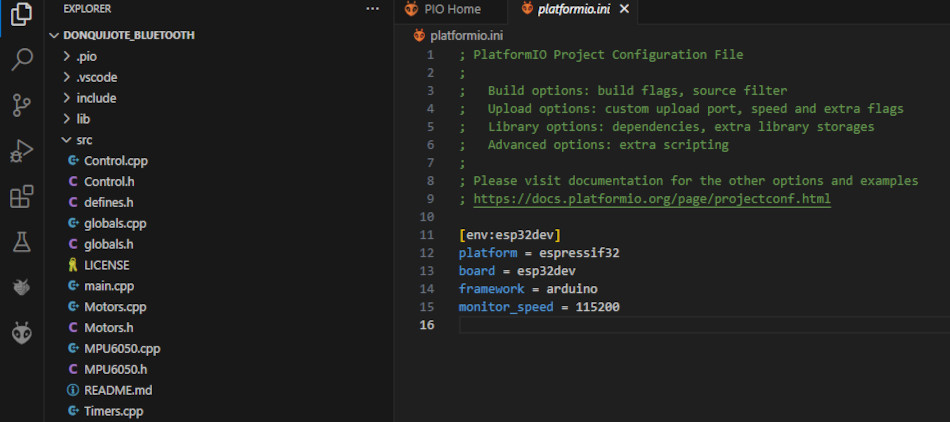Click the board = esp32dev line
The height and width of the screenshot is (422, 950).
click(x=517, y=271)
